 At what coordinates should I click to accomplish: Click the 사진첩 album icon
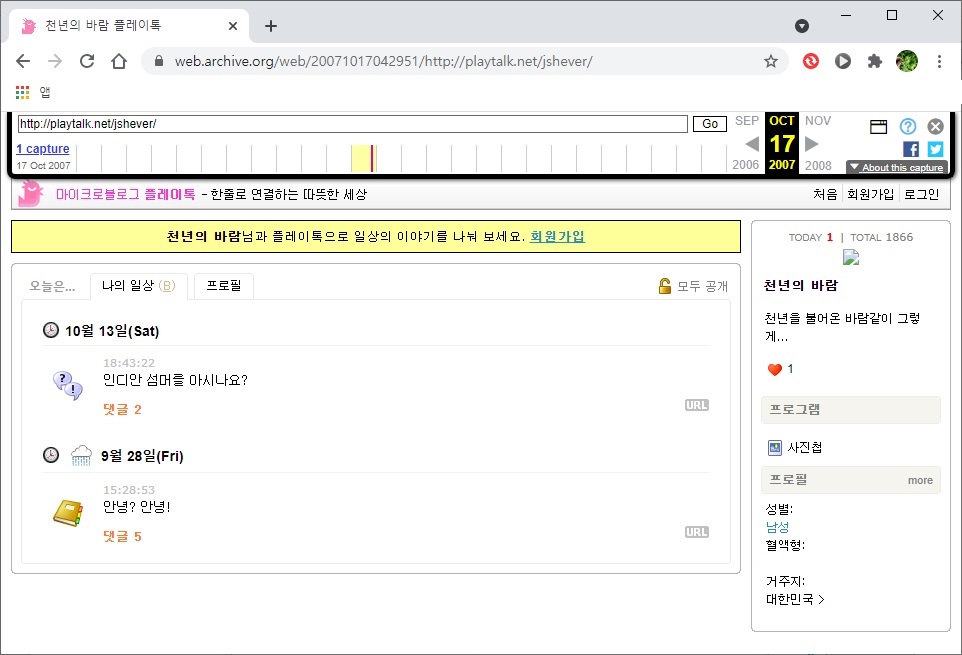[x=775, y=448]
